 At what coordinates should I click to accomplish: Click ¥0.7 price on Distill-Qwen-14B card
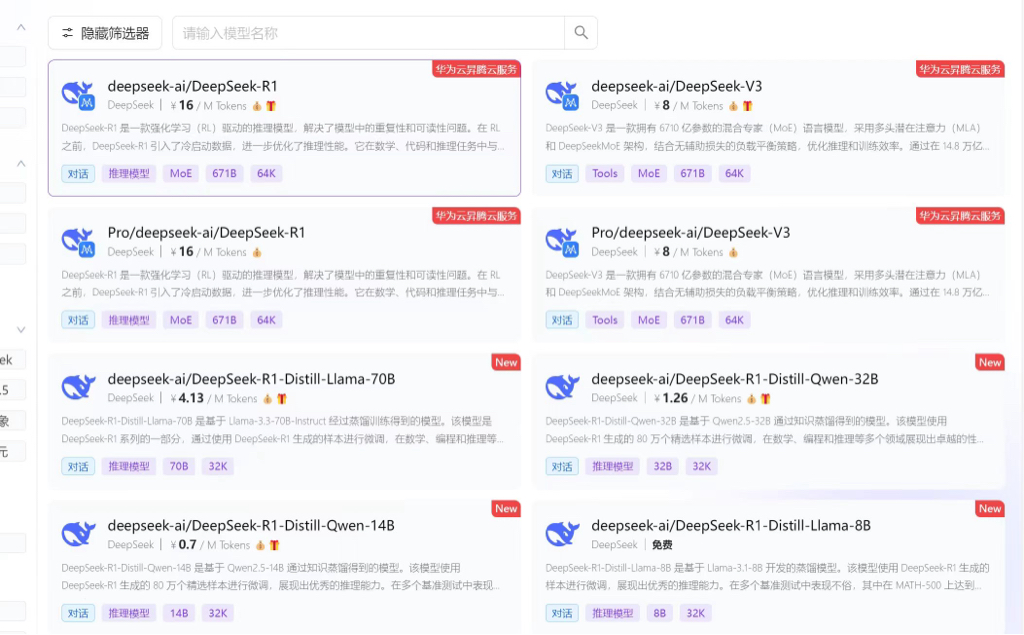(x=184, y=545)
